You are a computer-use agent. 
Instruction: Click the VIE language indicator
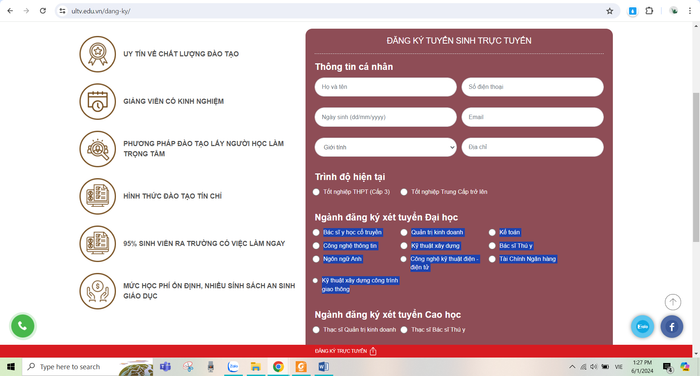[x=618, y=367]
